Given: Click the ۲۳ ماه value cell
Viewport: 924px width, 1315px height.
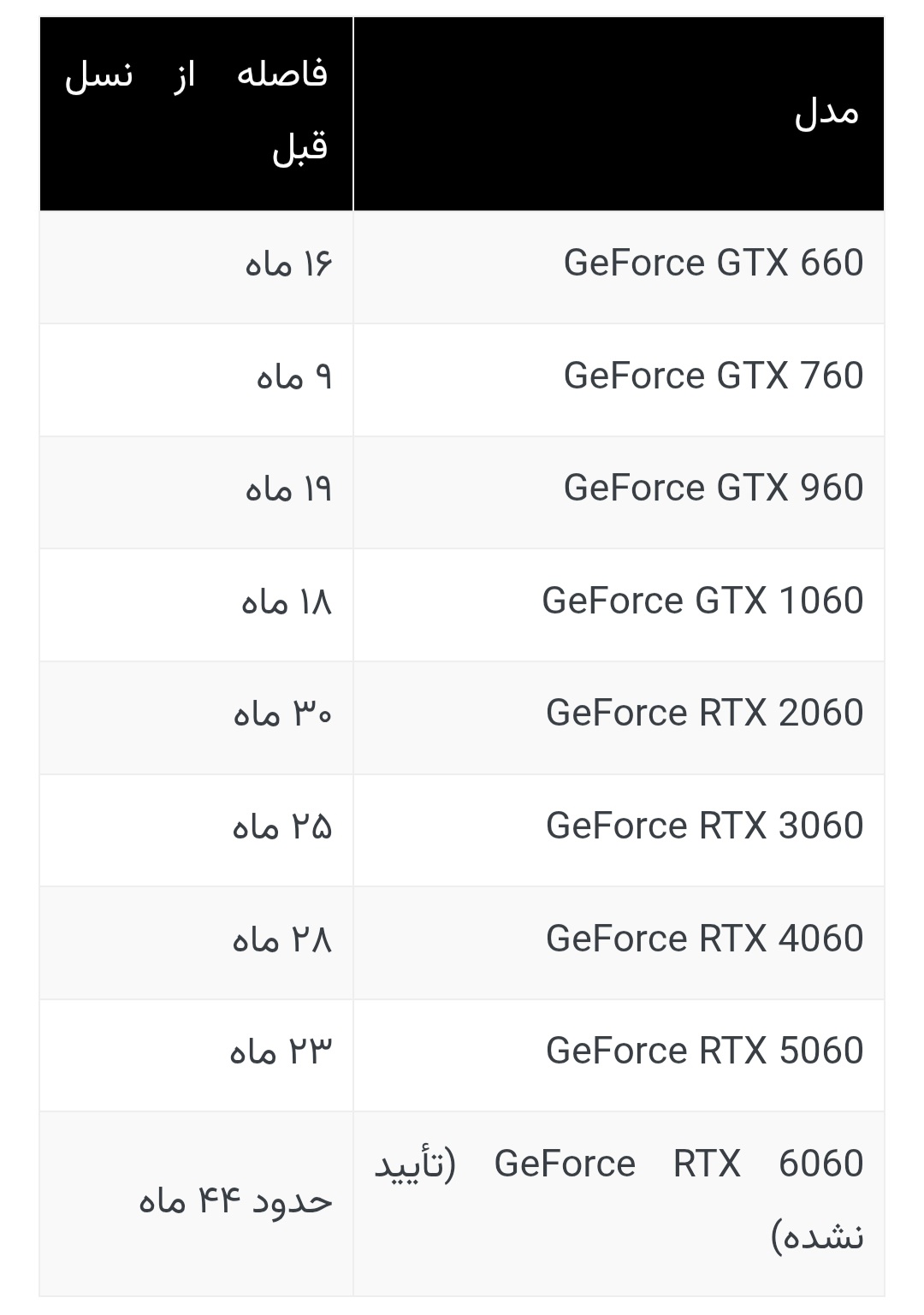Looking at the screenshot, I should [196, 1056].
